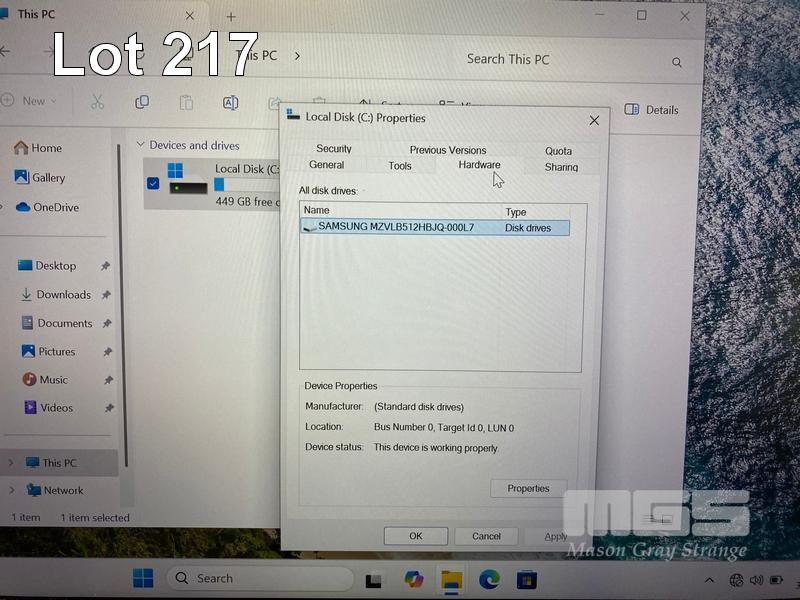Click the device Properties button

coord(528,488)
